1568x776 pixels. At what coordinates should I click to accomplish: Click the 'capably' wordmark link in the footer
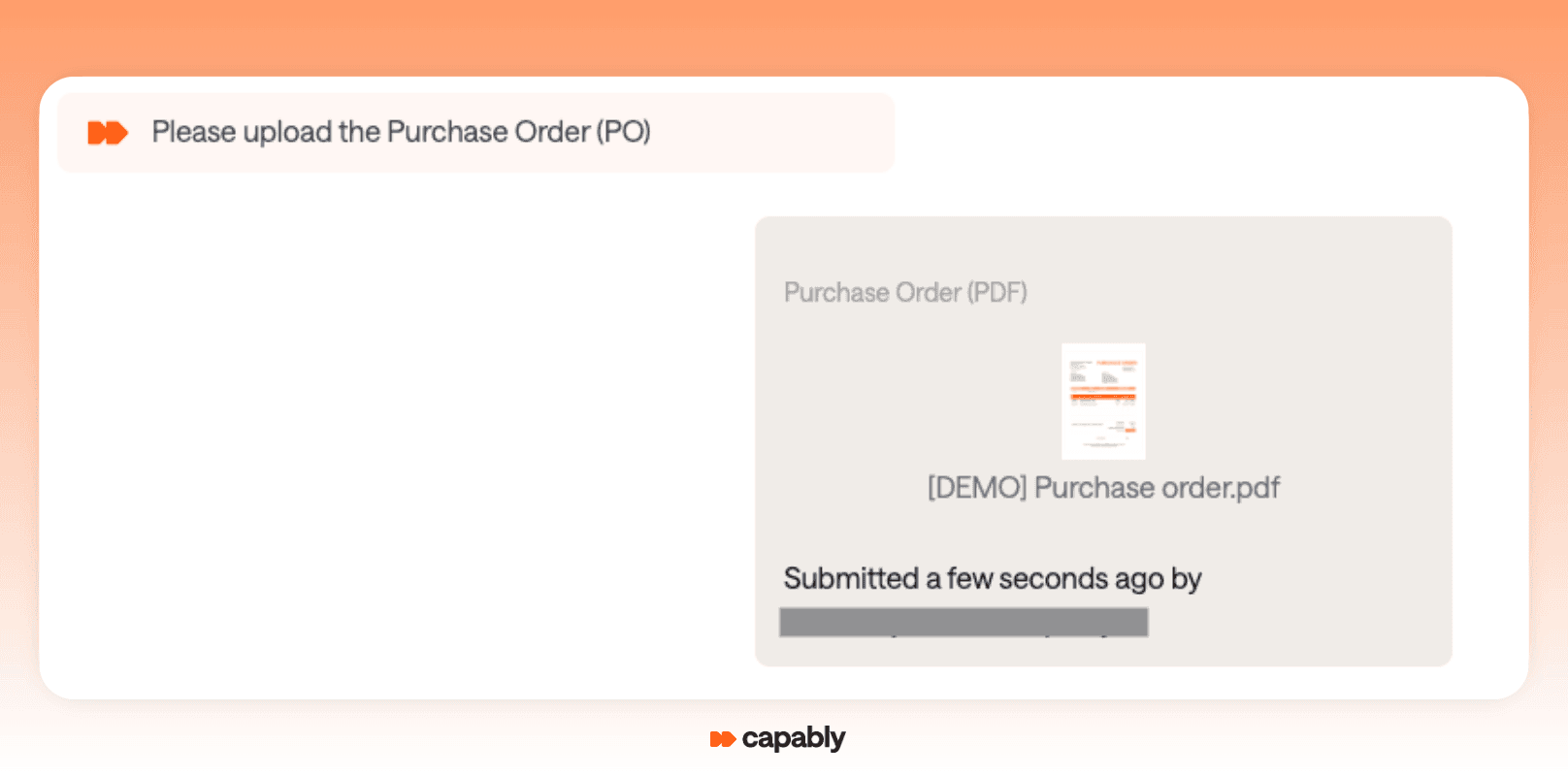[794, 739]
